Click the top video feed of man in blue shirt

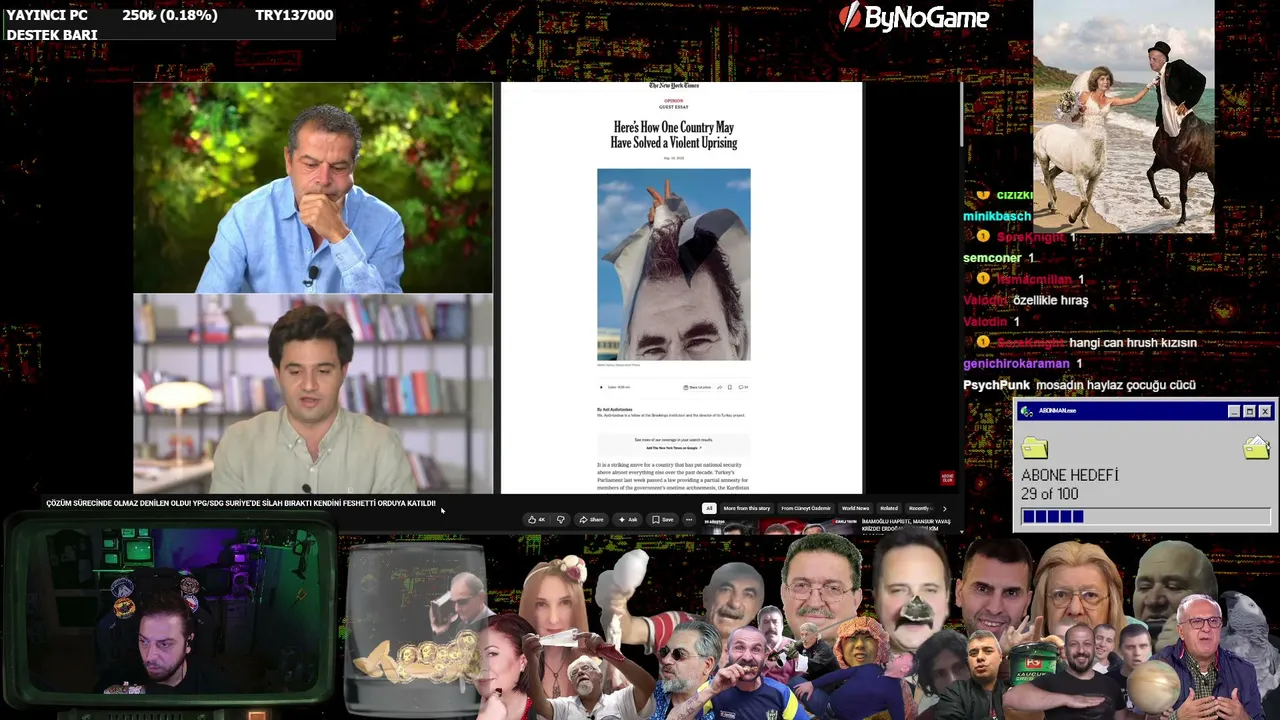[313, 188]
